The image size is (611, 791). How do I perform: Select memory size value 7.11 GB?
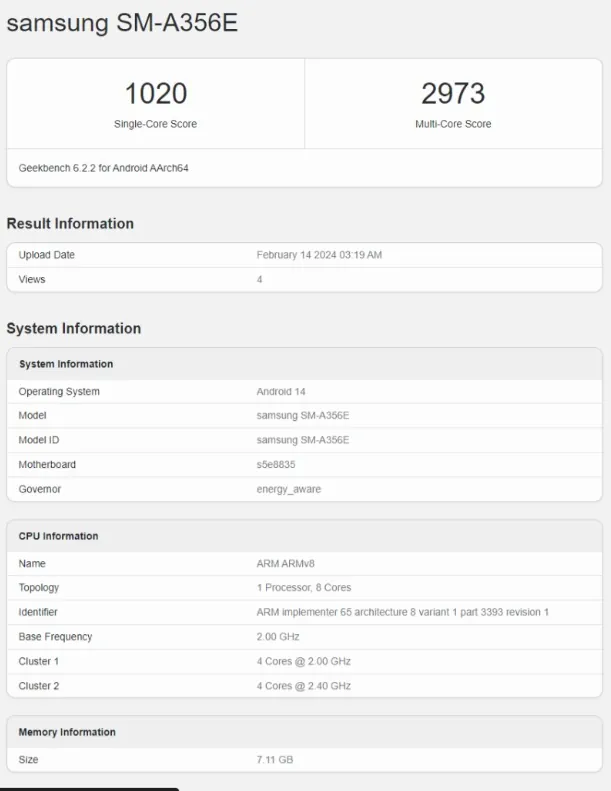[274, 760]
